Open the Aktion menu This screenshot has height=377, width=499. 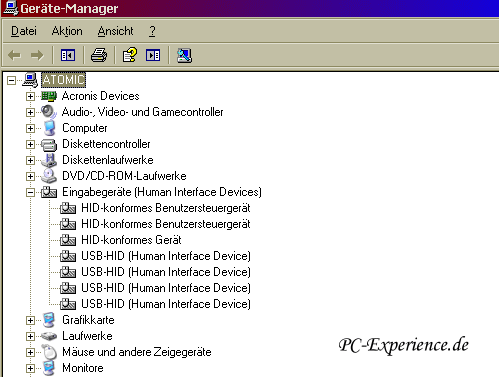tap(67, 31)
